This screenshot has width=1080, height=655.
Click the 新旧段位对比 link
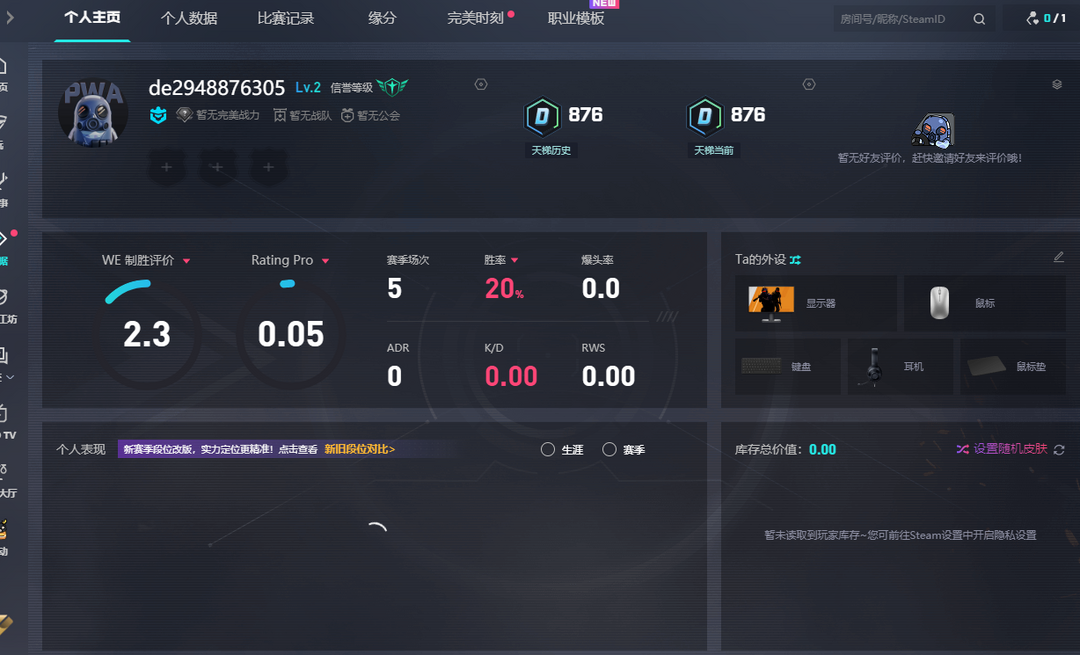click(x=359, y=450)
